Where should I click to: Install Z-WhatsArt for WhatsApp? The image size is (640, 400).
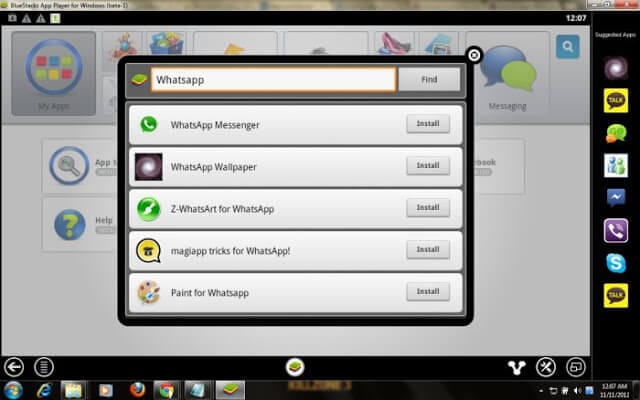coord(428,208)
